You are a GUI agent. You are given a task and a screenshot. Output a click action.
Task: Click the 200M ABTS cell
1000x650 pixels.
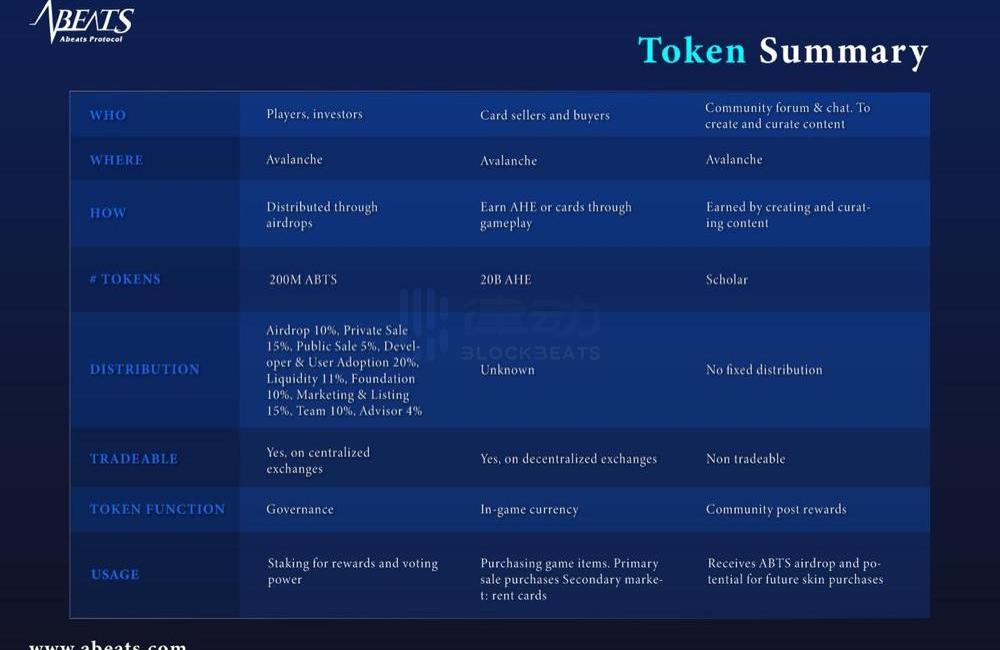(x=303, y=279)
